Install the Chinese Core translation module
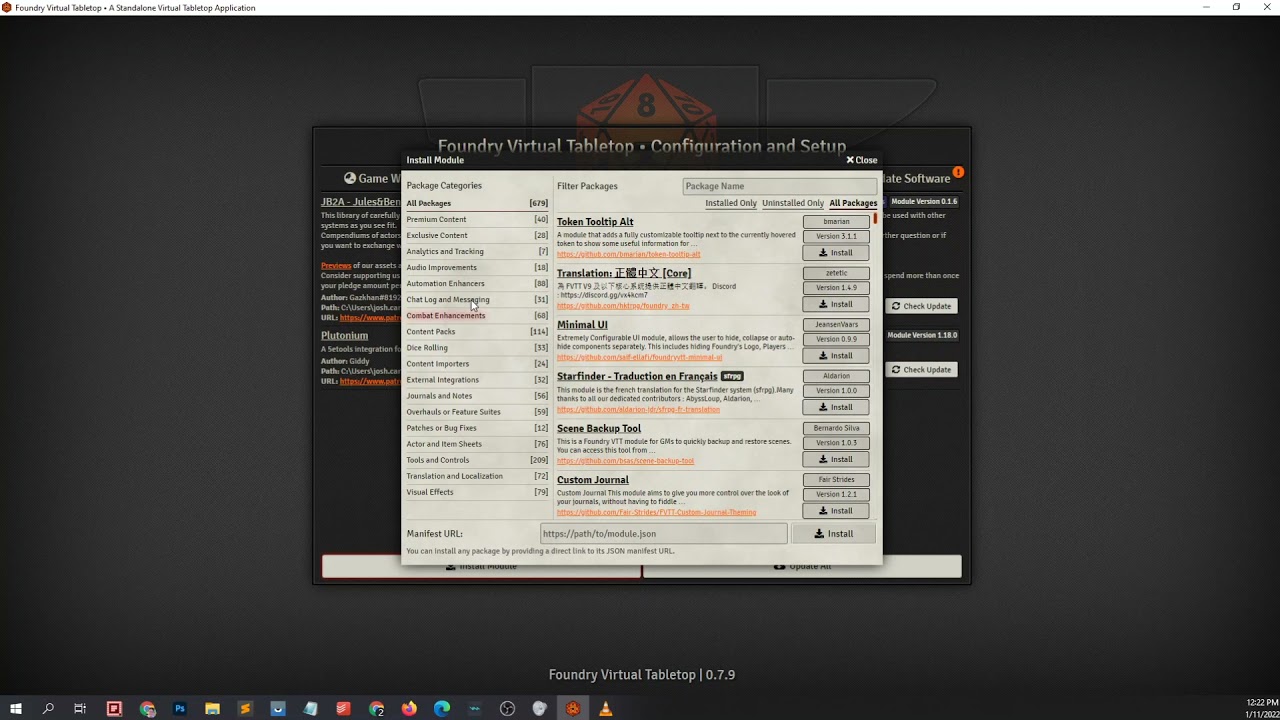Screen dimensions: 1280x720 (x=836, y=304)
